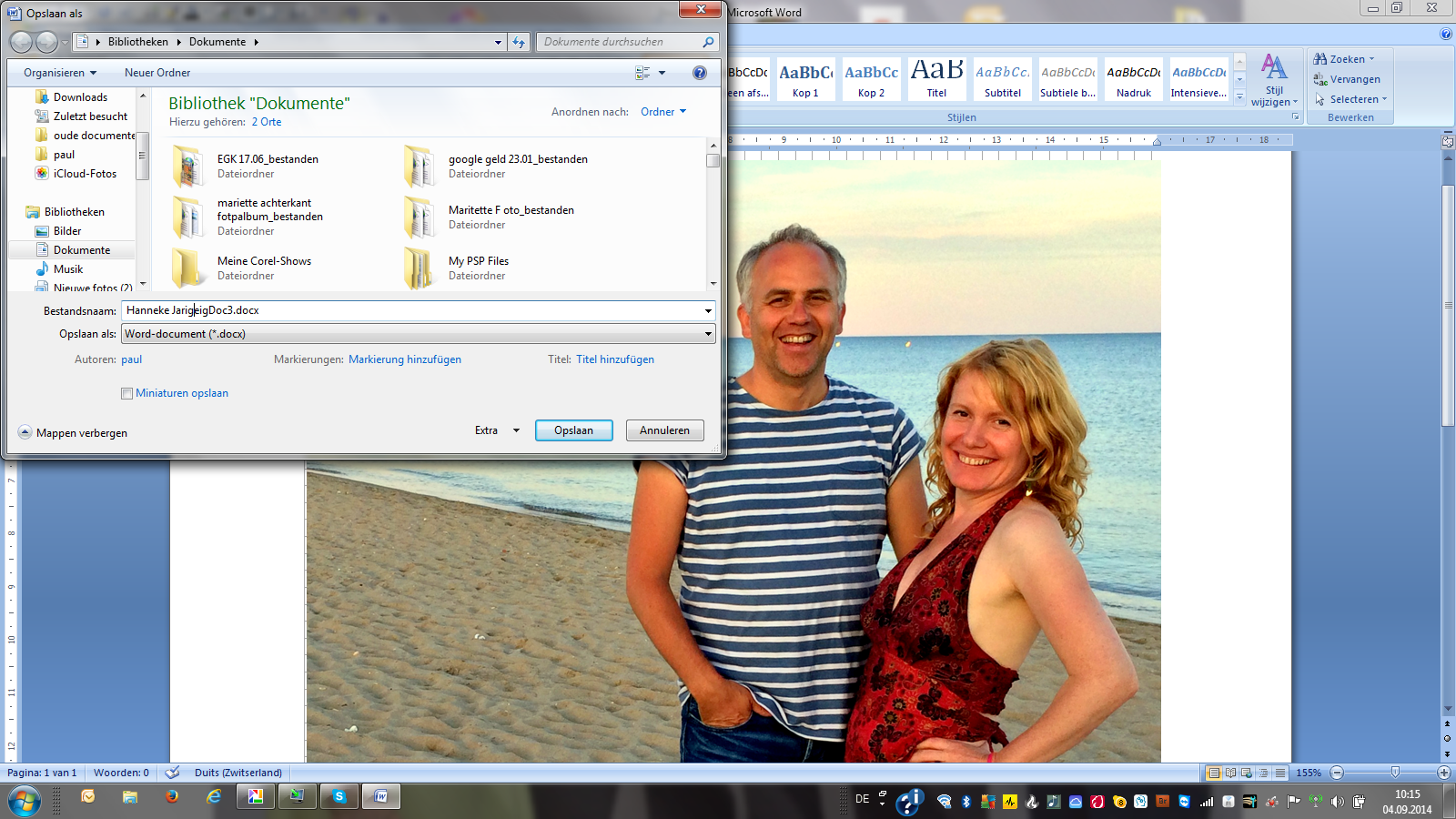The height and width of the screenshot is (819, 1456).
Task: Click the dialog's blue help question mark
Action: pos(699,73)
